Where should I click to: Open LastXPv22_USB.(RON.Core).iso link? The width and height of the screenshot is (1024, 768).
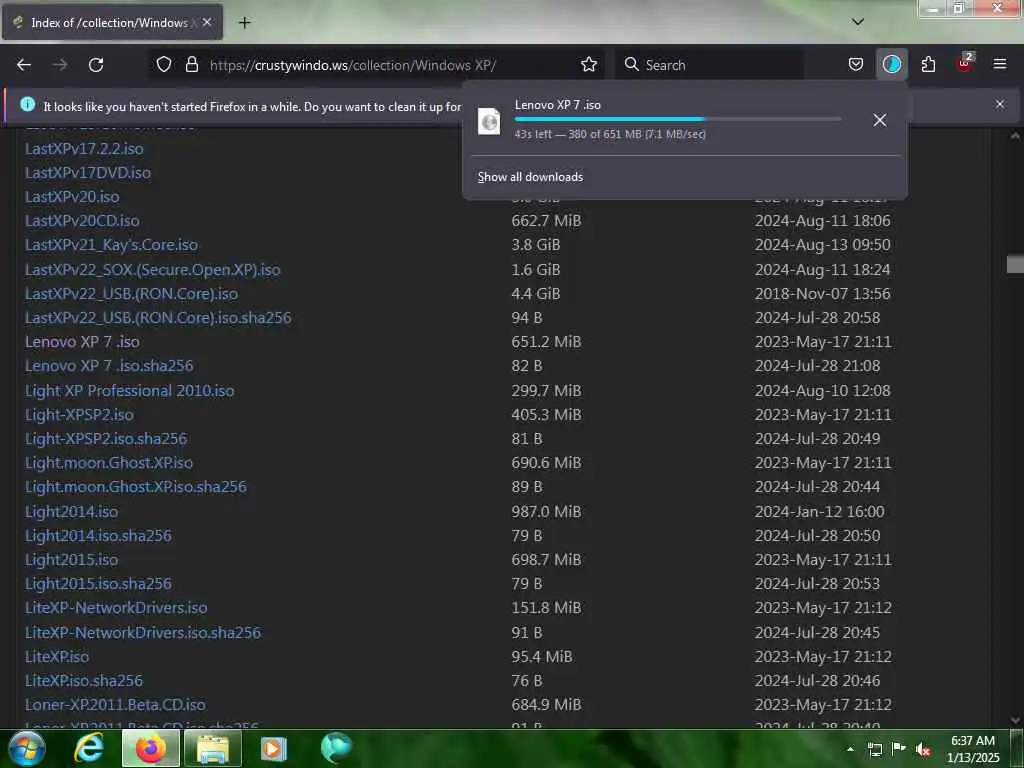pyautogui.click(x=131, y=294)
